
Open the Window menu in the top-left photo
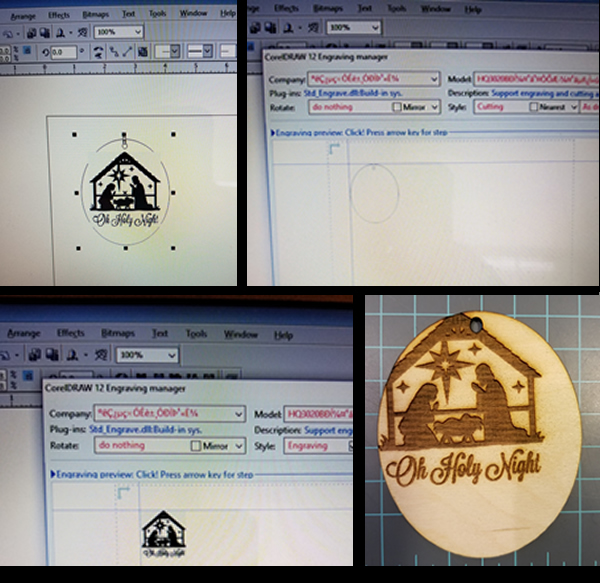click(x=193, y=13)
